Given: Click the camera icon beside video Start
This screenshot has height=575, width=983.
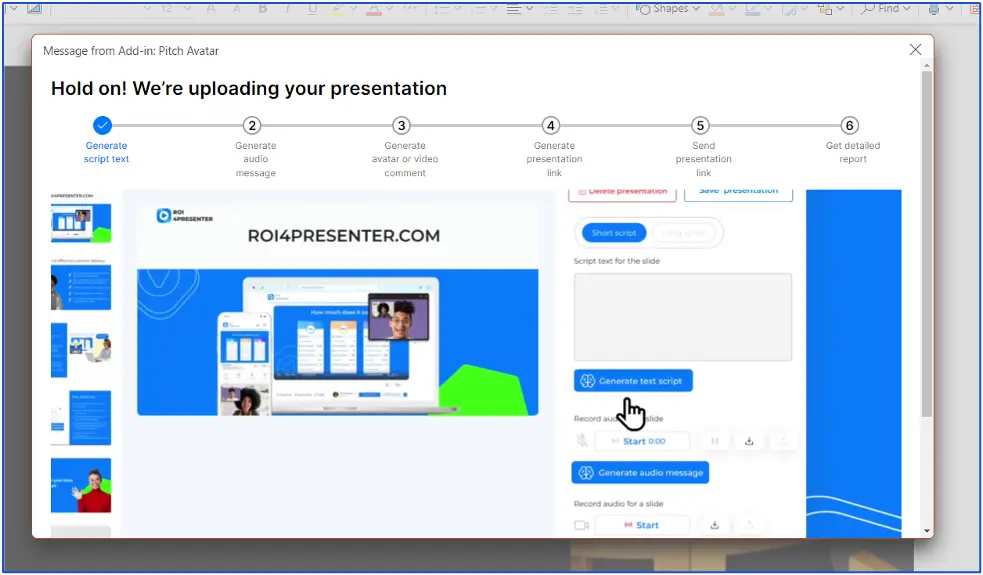Looking at the screenshot, I should tap(581, 525).
